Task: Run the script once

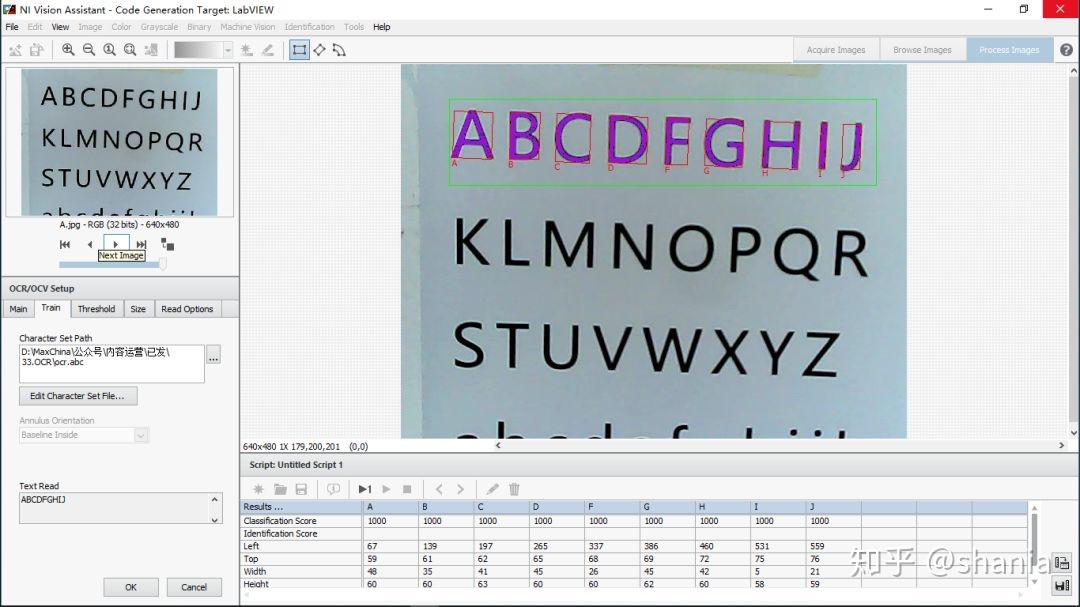Action: click(364, 489)
